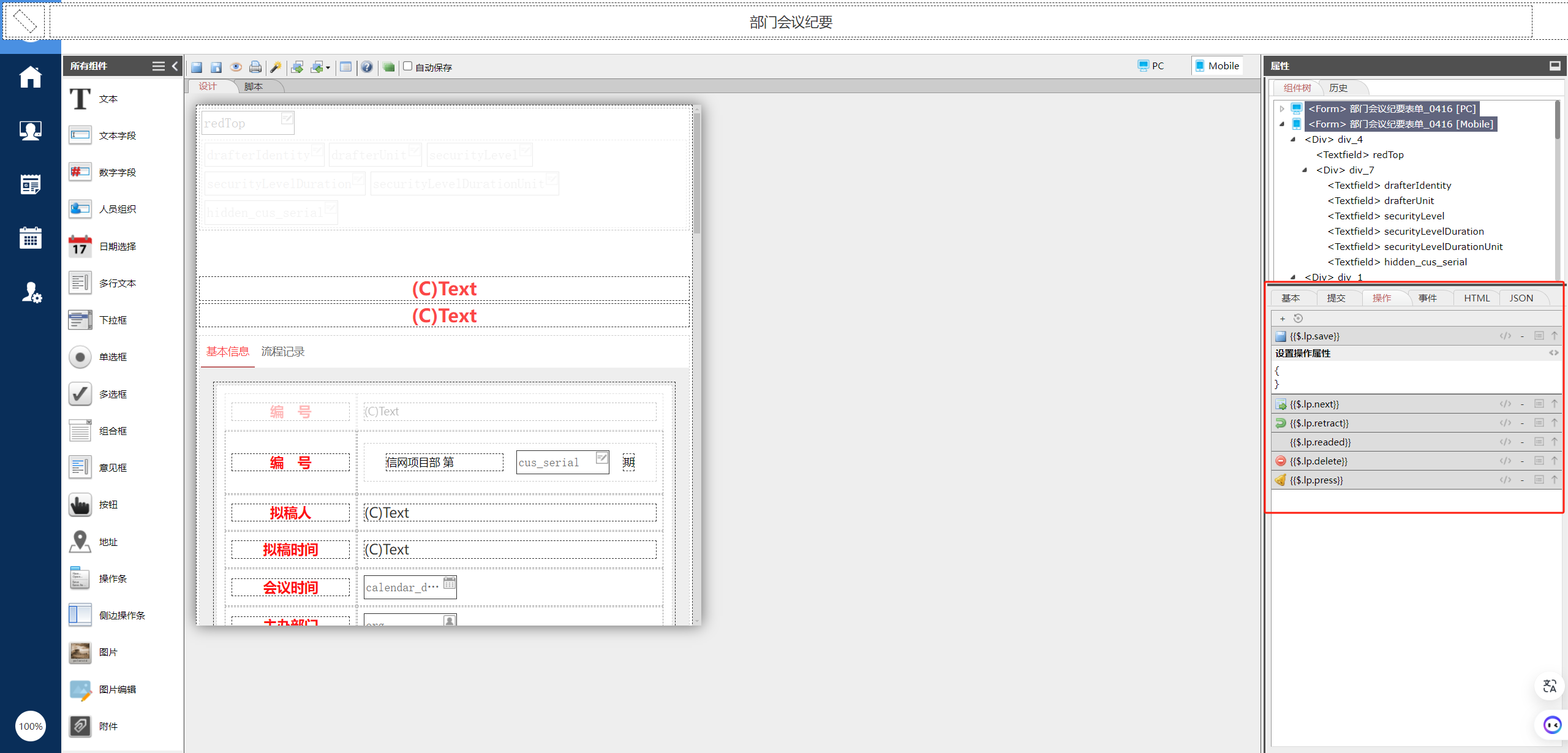Viewport: 1568px width, 753px height.
Task: Click the magic wand toolbar icon
Action: coord(276,67)
